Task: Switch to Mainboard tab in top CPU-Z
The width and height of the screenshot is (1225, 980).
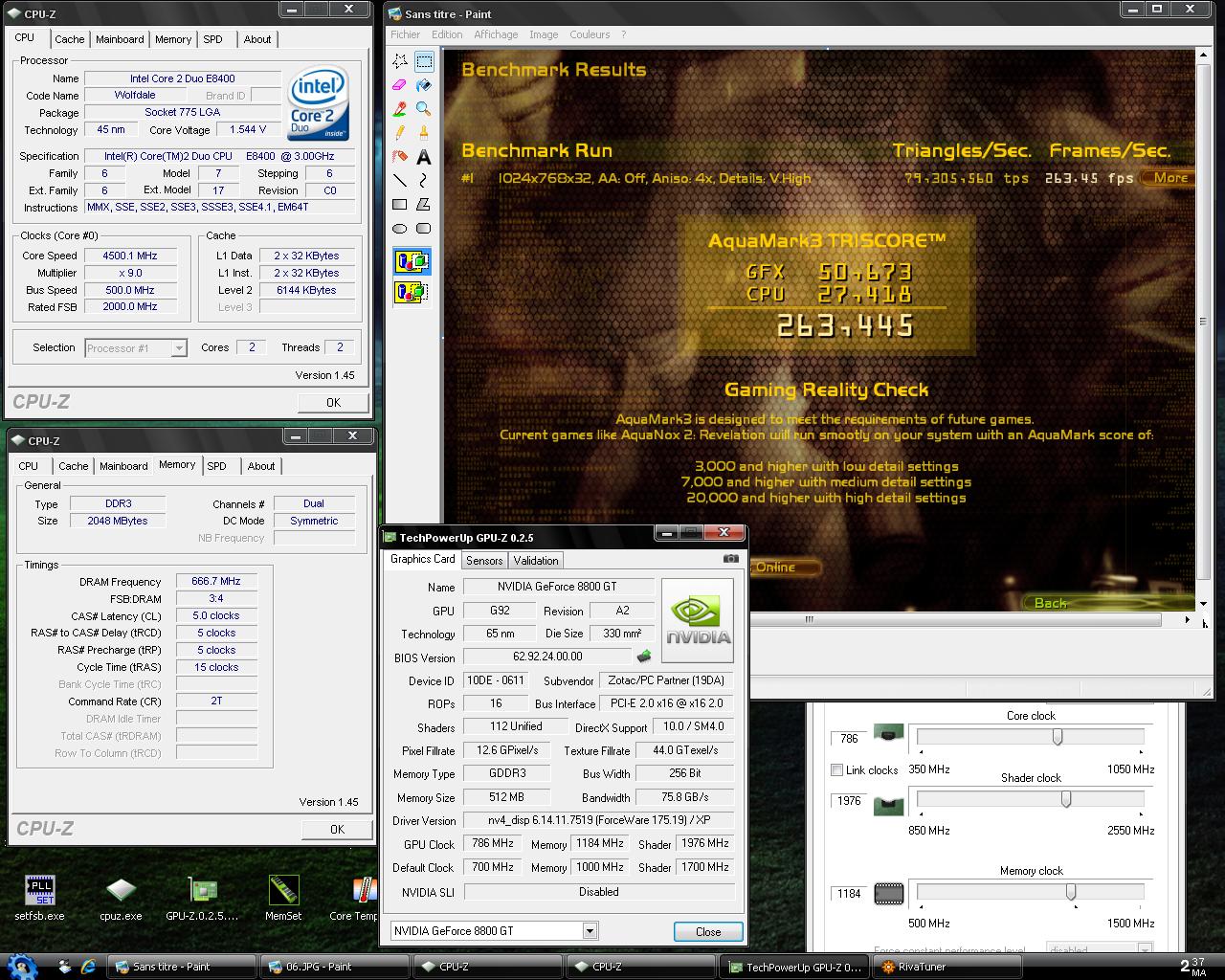Action: click(120, 39)
